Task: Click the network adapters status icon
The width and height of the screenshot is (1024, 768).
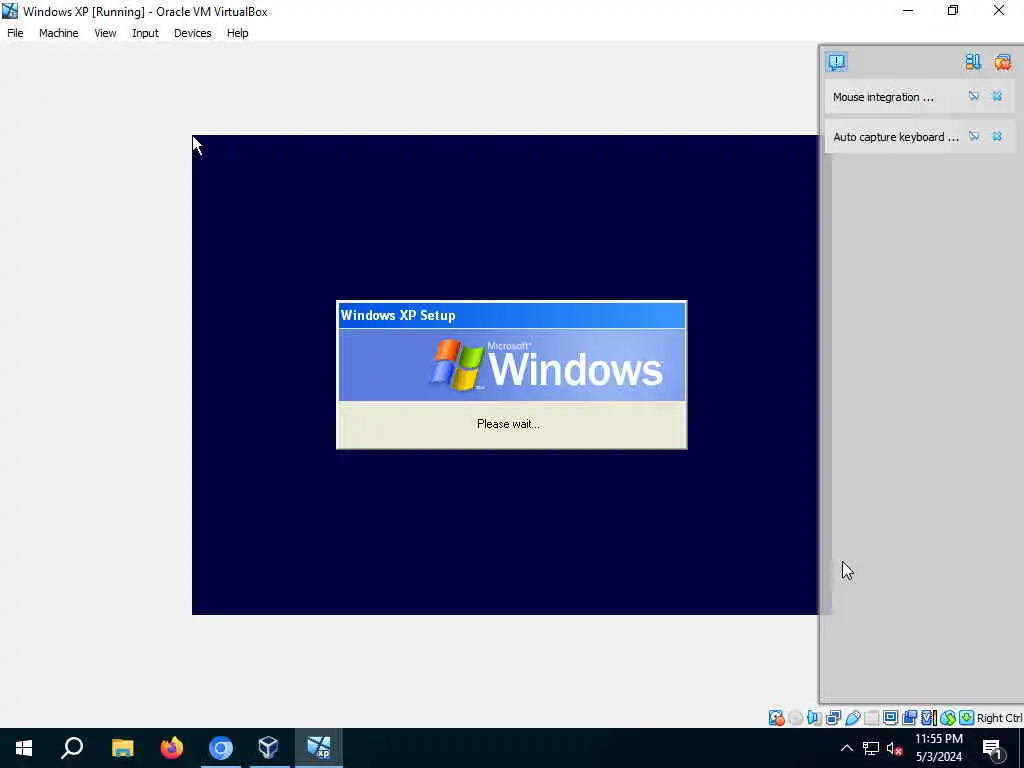Action: (833, 718)
